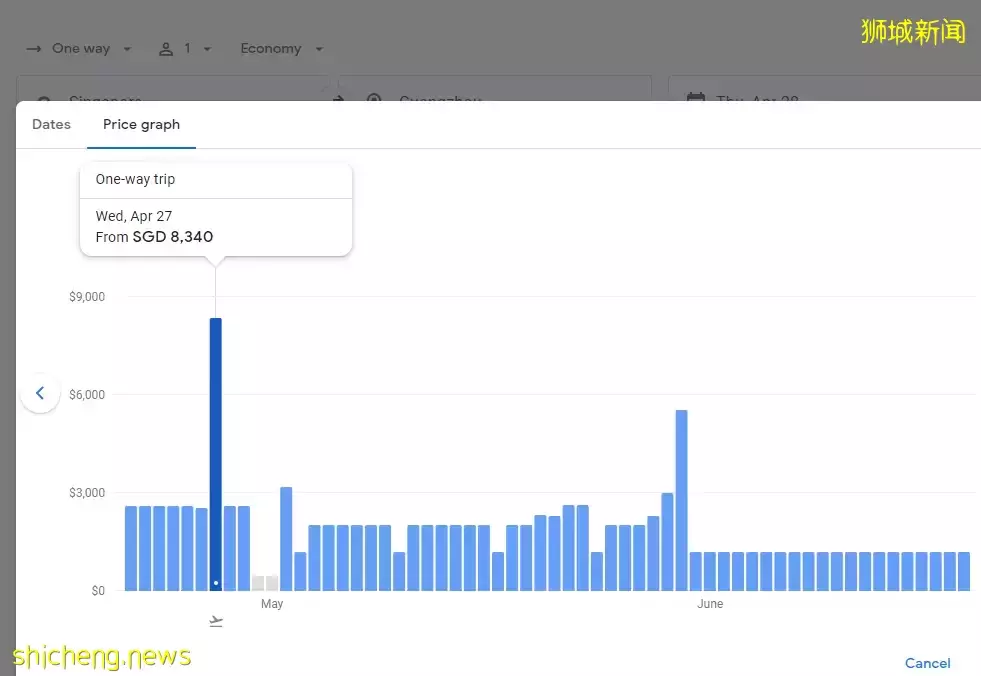This screenshot has height=676, width=981.
Task: Open the One way trip type dropdown
Action: 80,49
